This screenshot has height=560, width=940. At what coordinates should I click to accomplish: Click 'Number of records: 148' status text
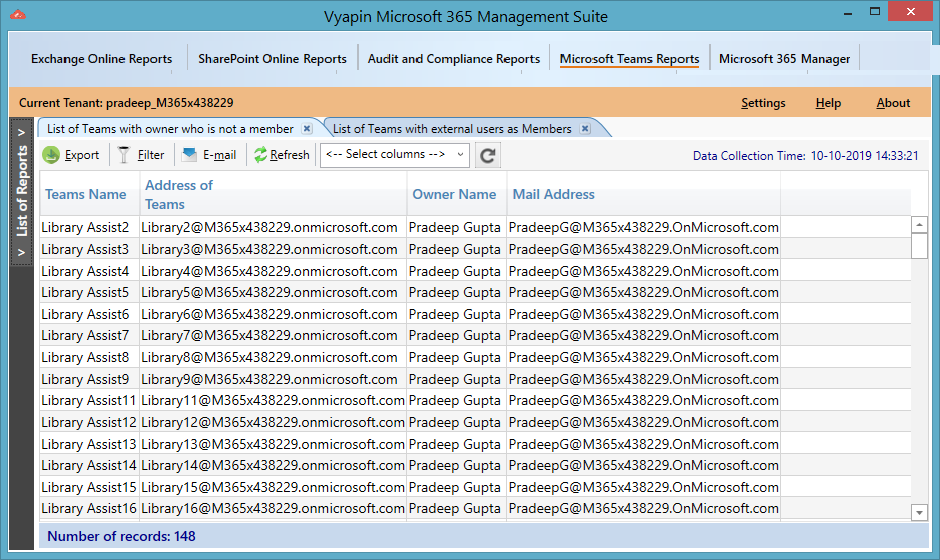click(121, 536)
